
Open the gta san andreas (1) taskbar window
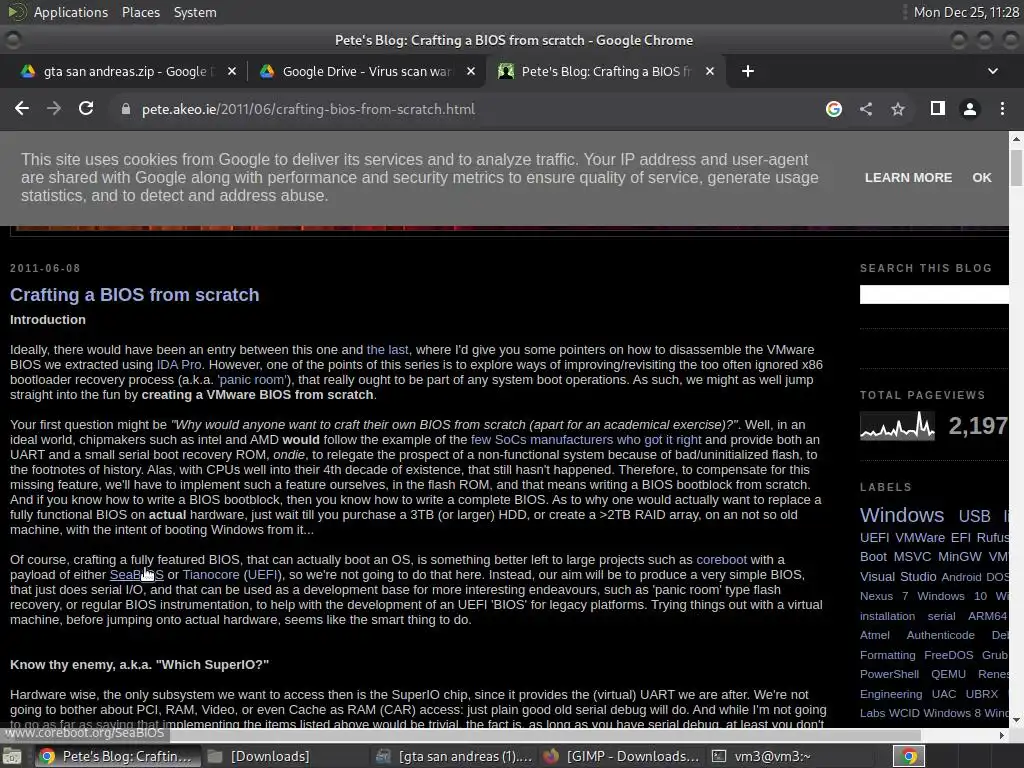click(x=453, y=756)
